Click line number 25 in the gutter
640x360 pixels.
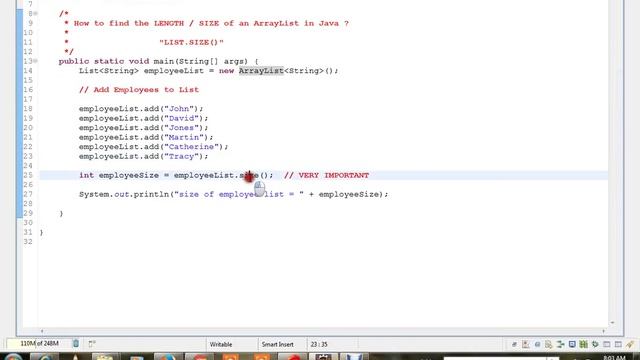click(28, 176)
